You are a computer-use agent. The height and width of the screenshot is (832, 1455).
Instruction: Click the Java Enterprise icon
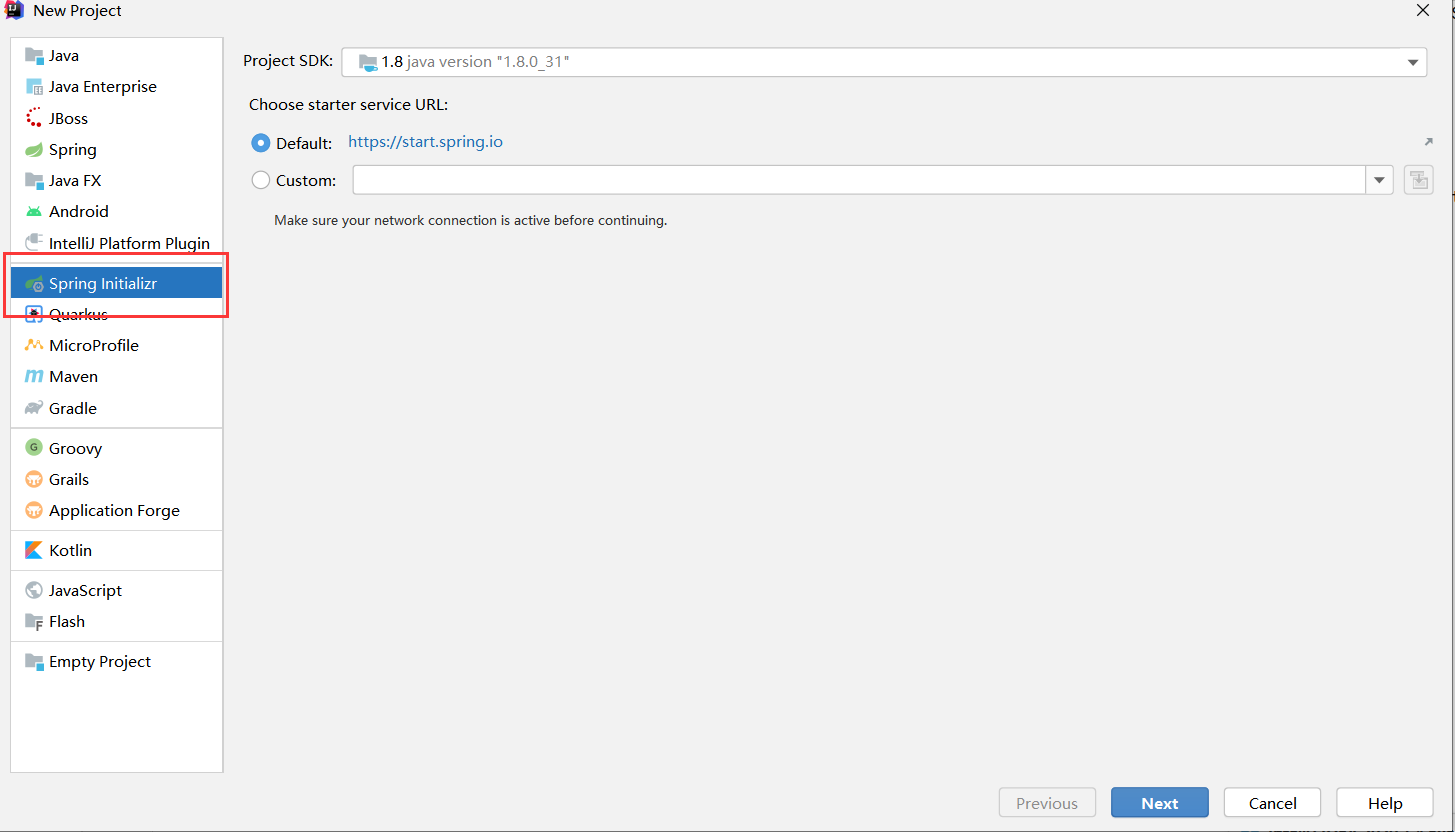pos(34,87)
